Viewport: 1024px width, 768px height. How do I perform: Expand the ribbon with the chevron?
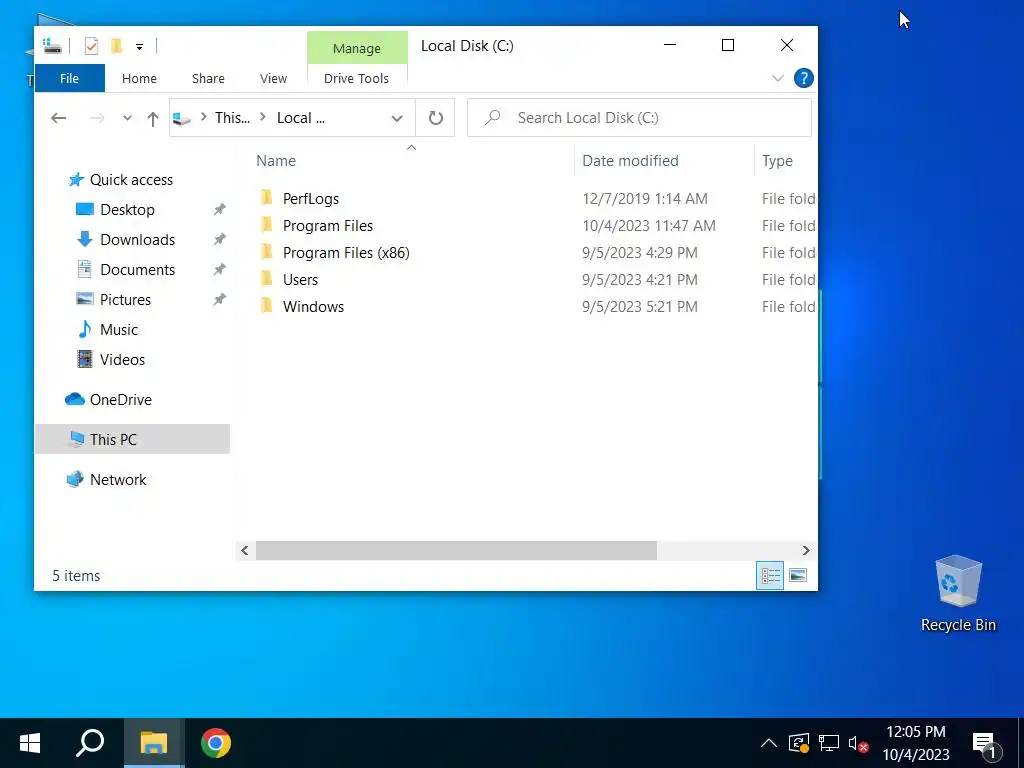778,78
